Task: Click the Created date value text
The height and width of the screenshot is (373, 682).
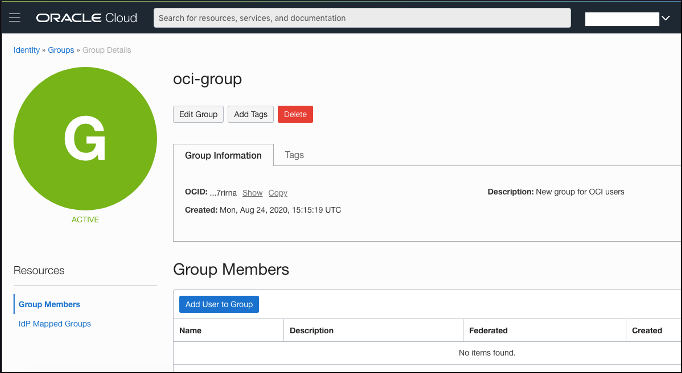Action: tap(280, 210)
